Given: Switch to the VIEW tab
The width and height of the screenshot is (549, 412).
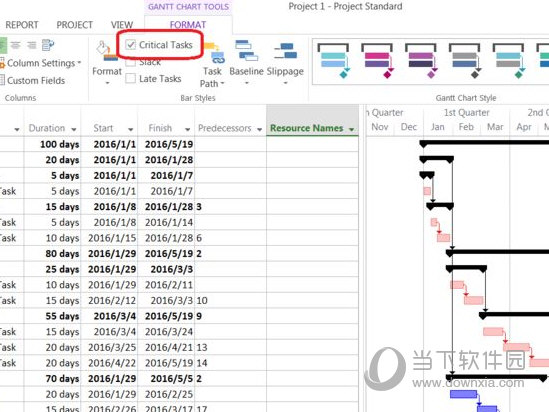Looking at the screenshot, I should (122, 25).
